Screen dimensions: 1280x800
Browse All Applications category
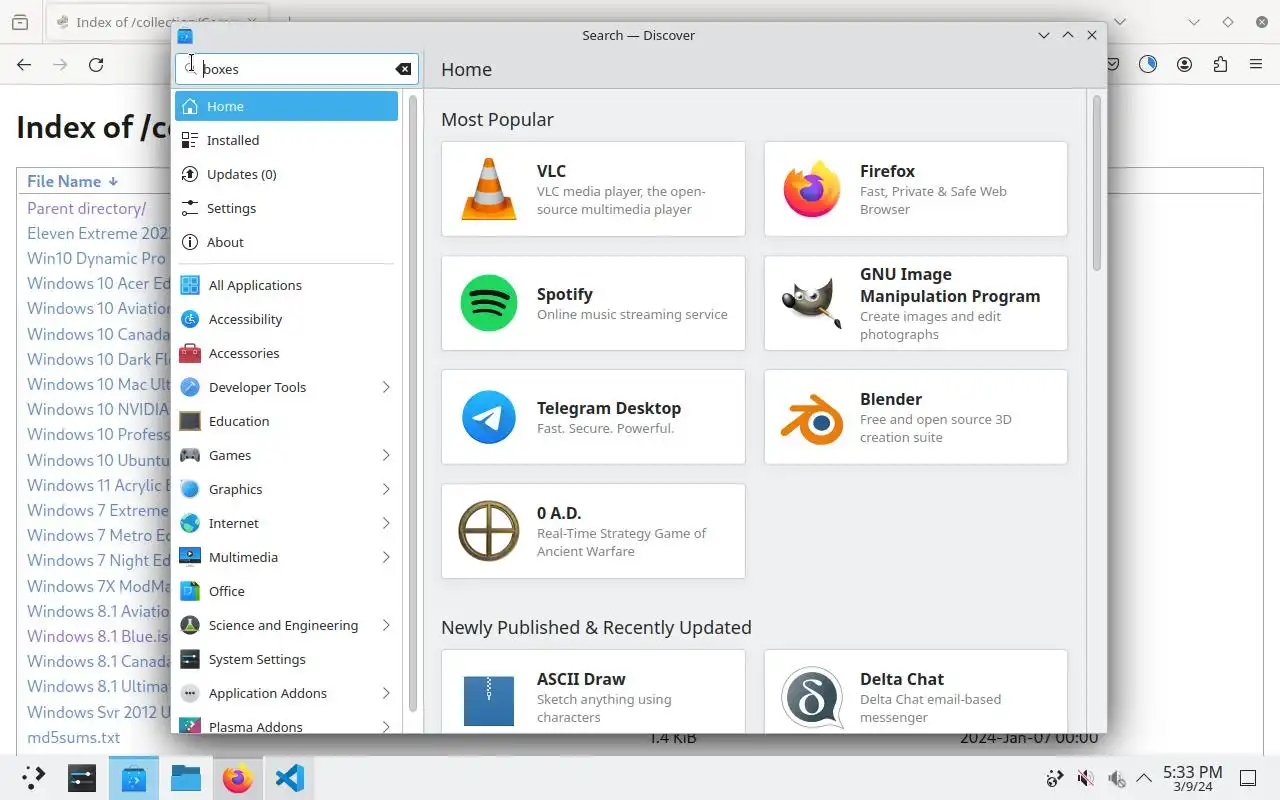click(x=286, y=285)
